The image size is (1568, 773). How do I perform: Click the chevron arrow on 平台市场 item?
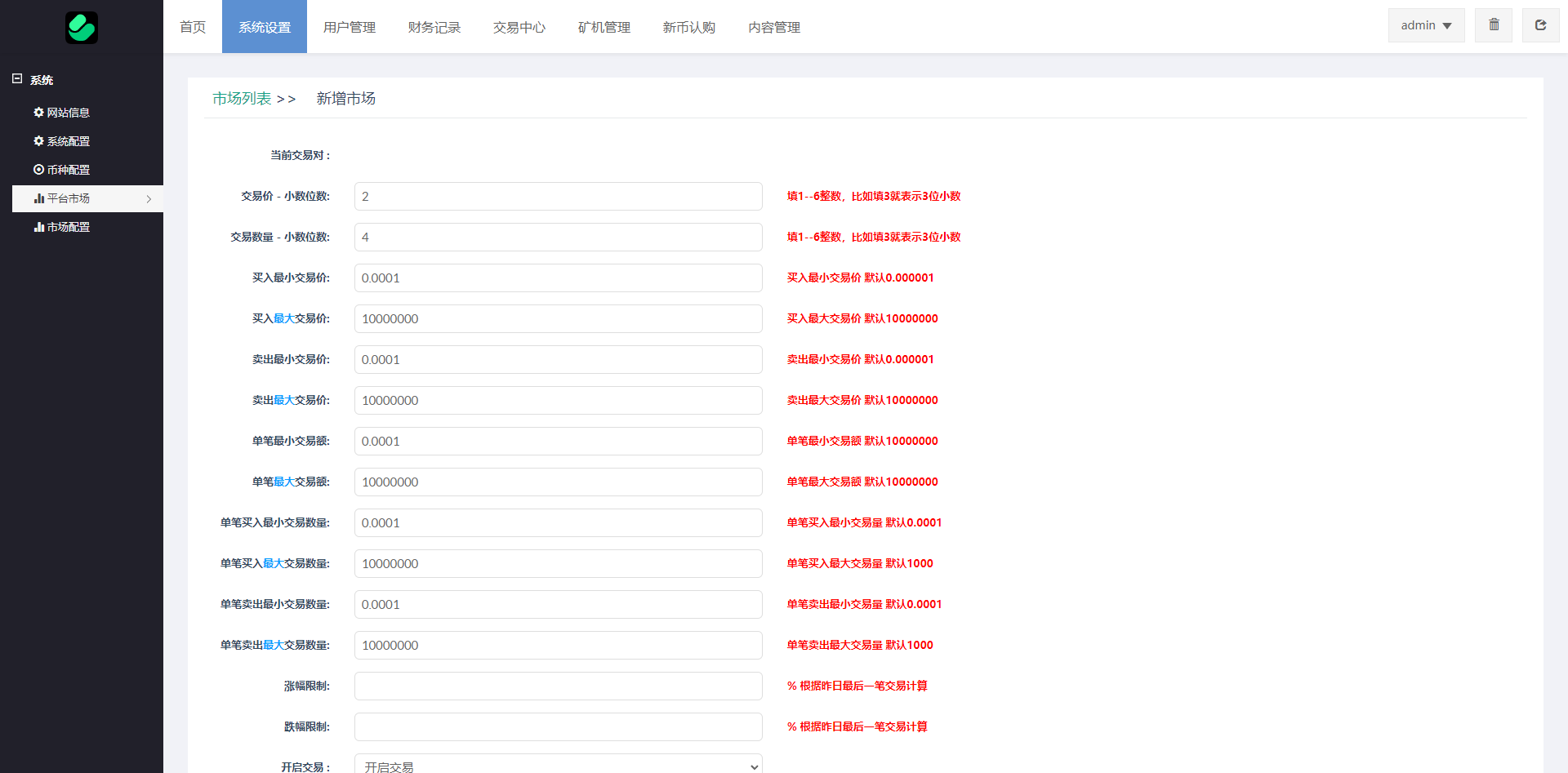click(x=149, y=198)
